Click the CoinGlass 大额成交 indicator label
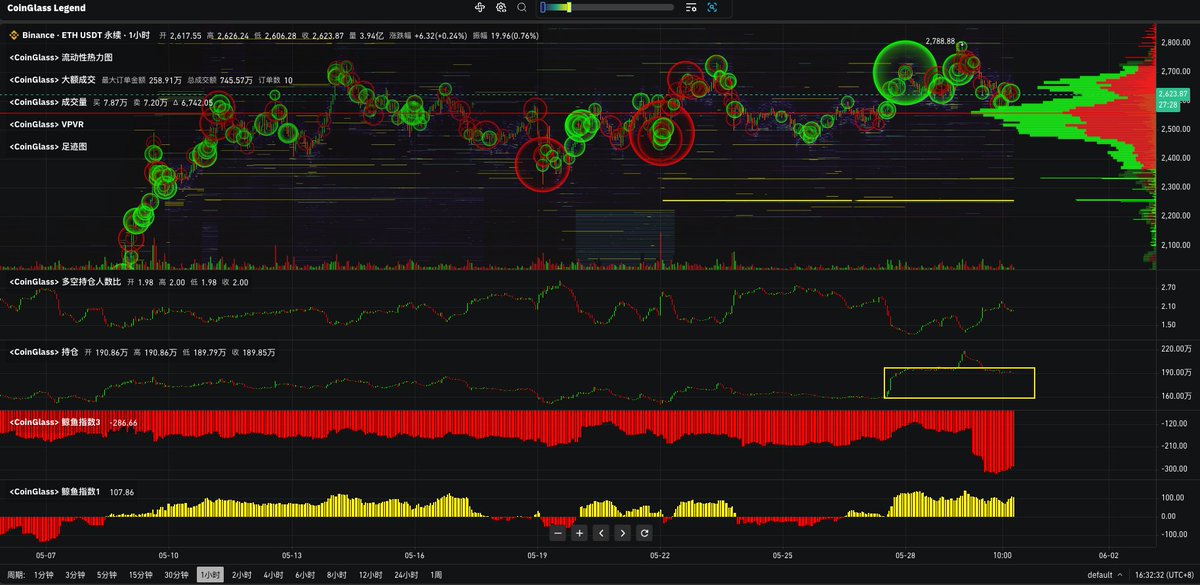Viewport: 1200px width, 585px height. (53, 80)
